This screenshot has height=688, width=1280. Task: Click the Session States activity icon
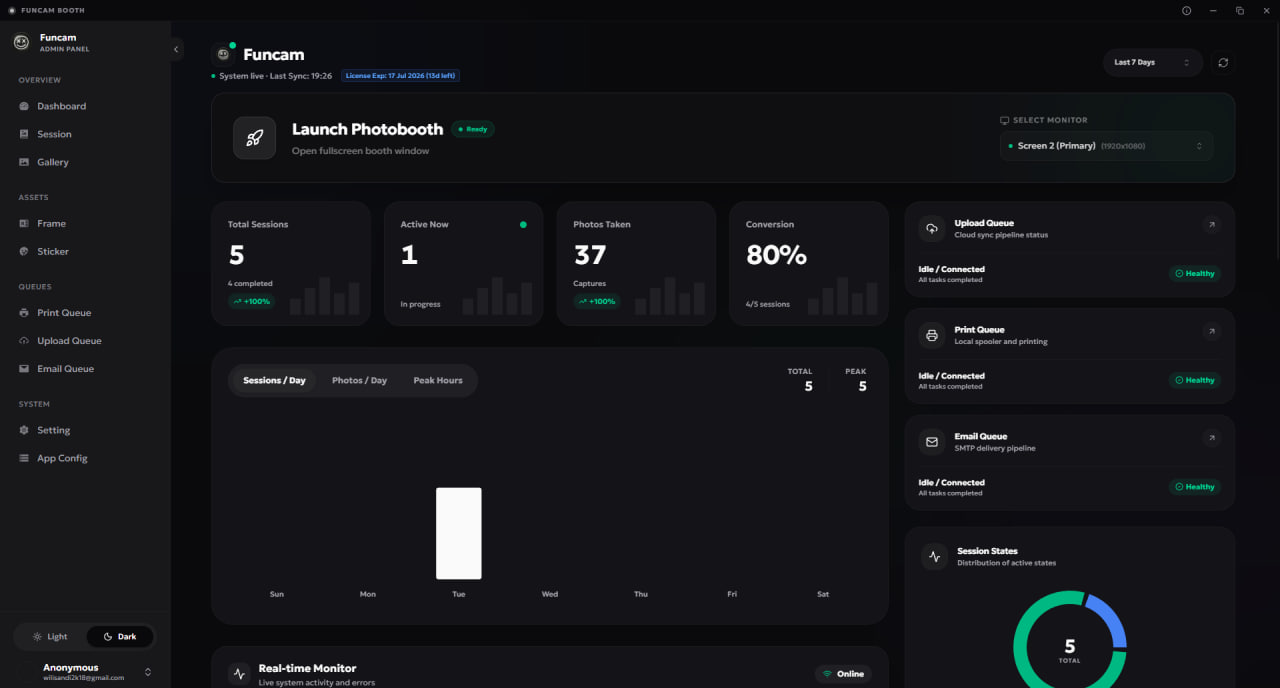click(x=935, y=557)
